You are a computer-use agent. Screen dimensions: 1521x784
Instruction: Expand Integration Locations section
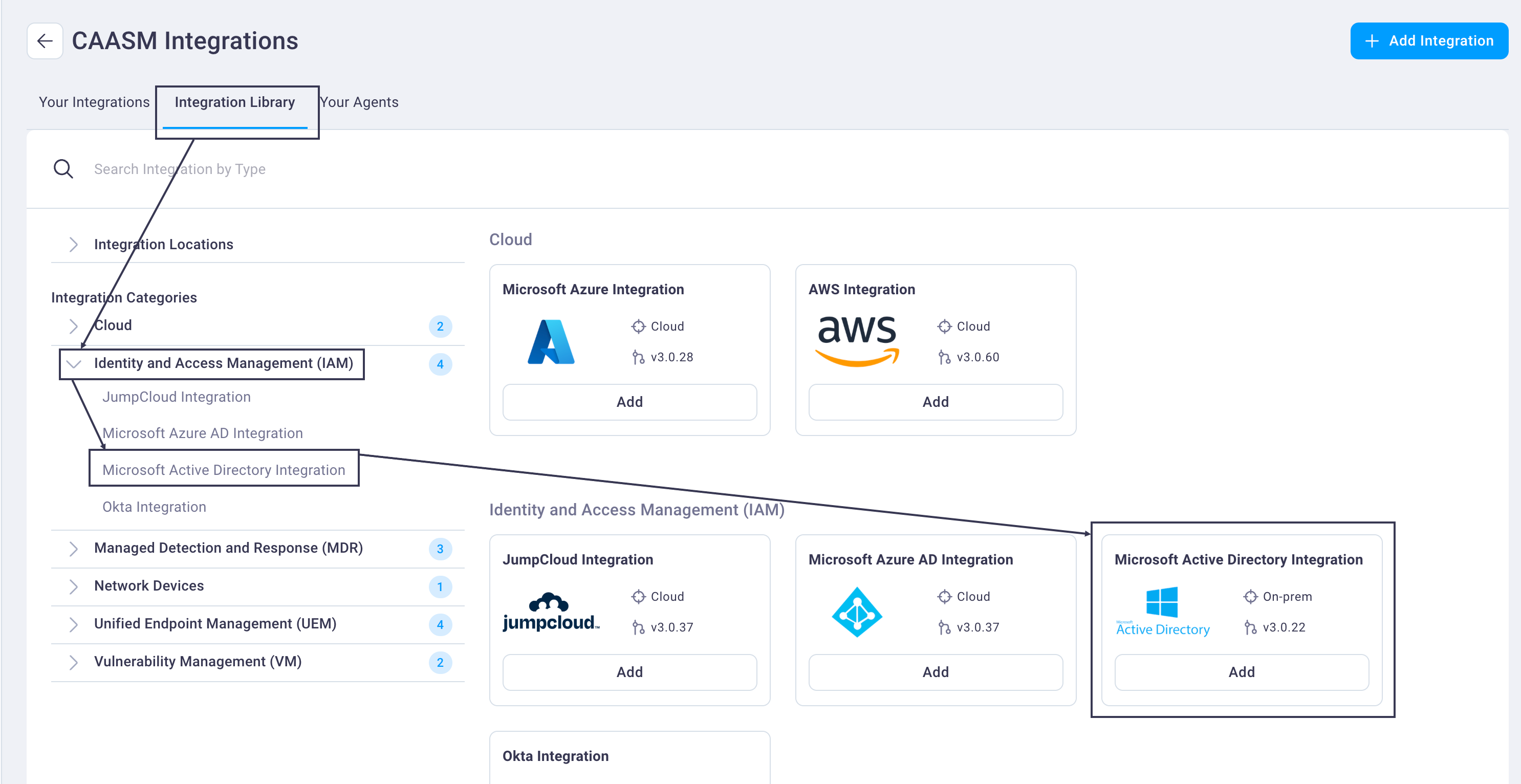click(x=73, y=245)
